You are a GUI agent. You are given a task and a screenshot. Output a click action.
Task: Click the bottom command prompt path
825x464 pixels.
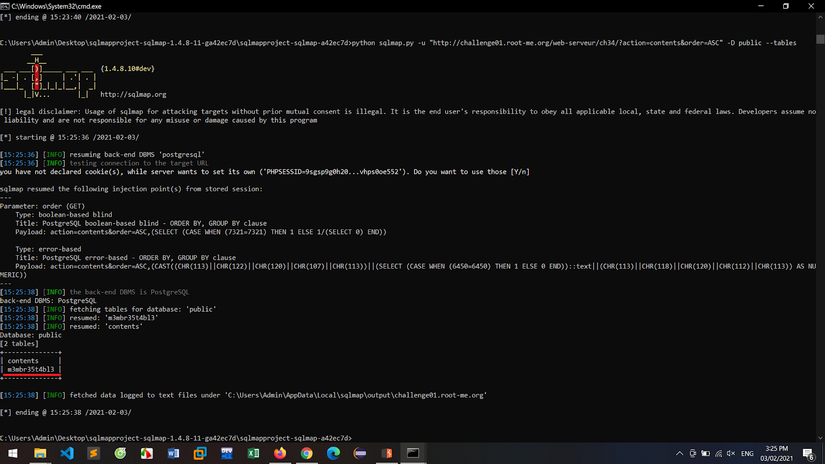(x=176, y=438)
